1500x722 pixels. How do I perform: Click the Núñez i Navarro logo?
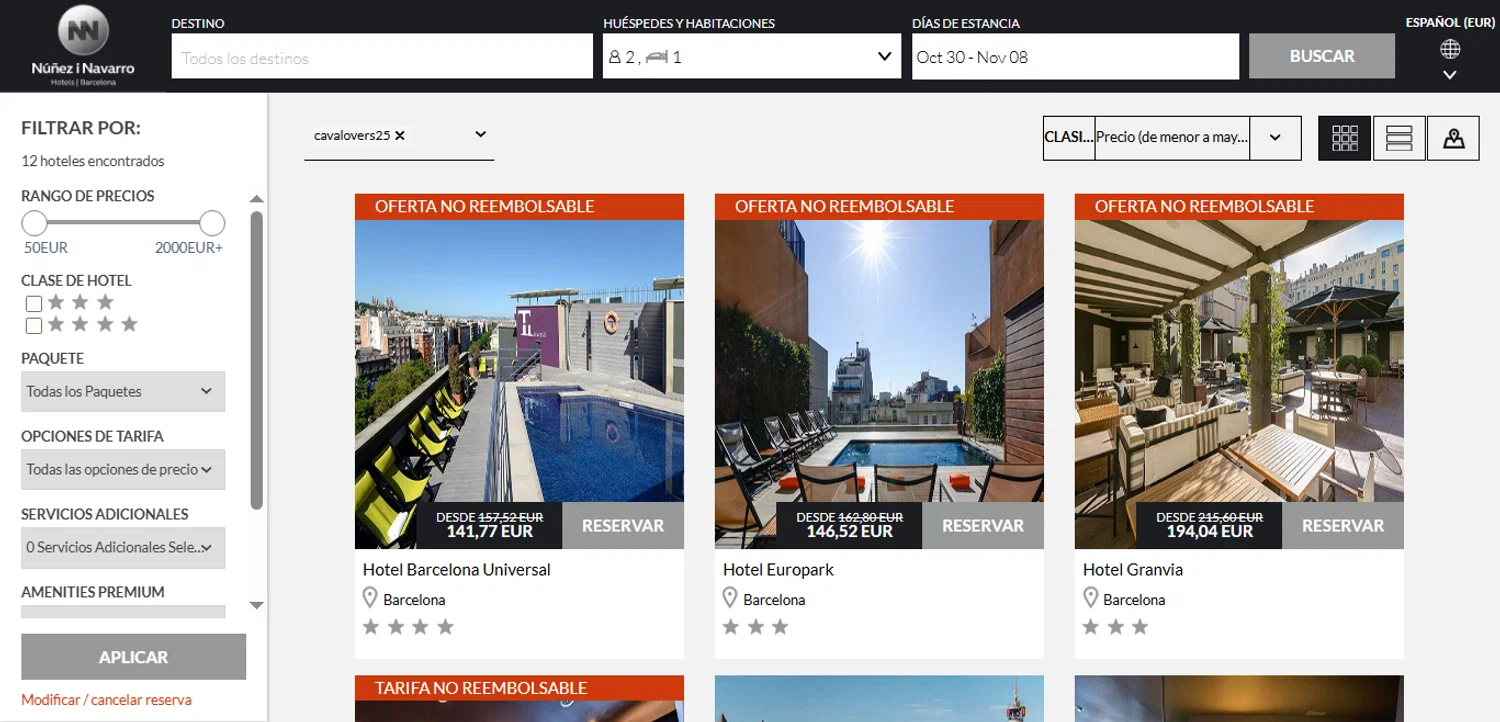(83, 46)
